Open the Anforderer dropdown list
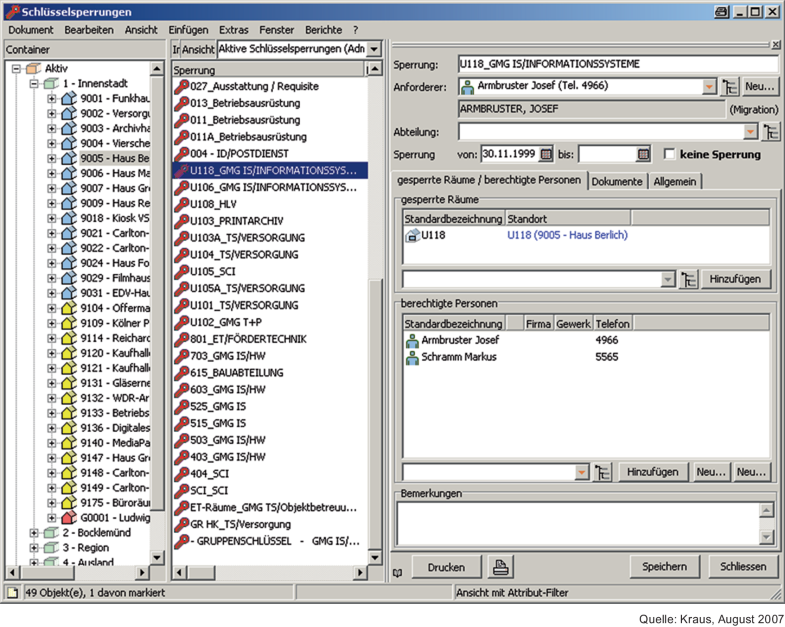 click(x=709, y=87)
